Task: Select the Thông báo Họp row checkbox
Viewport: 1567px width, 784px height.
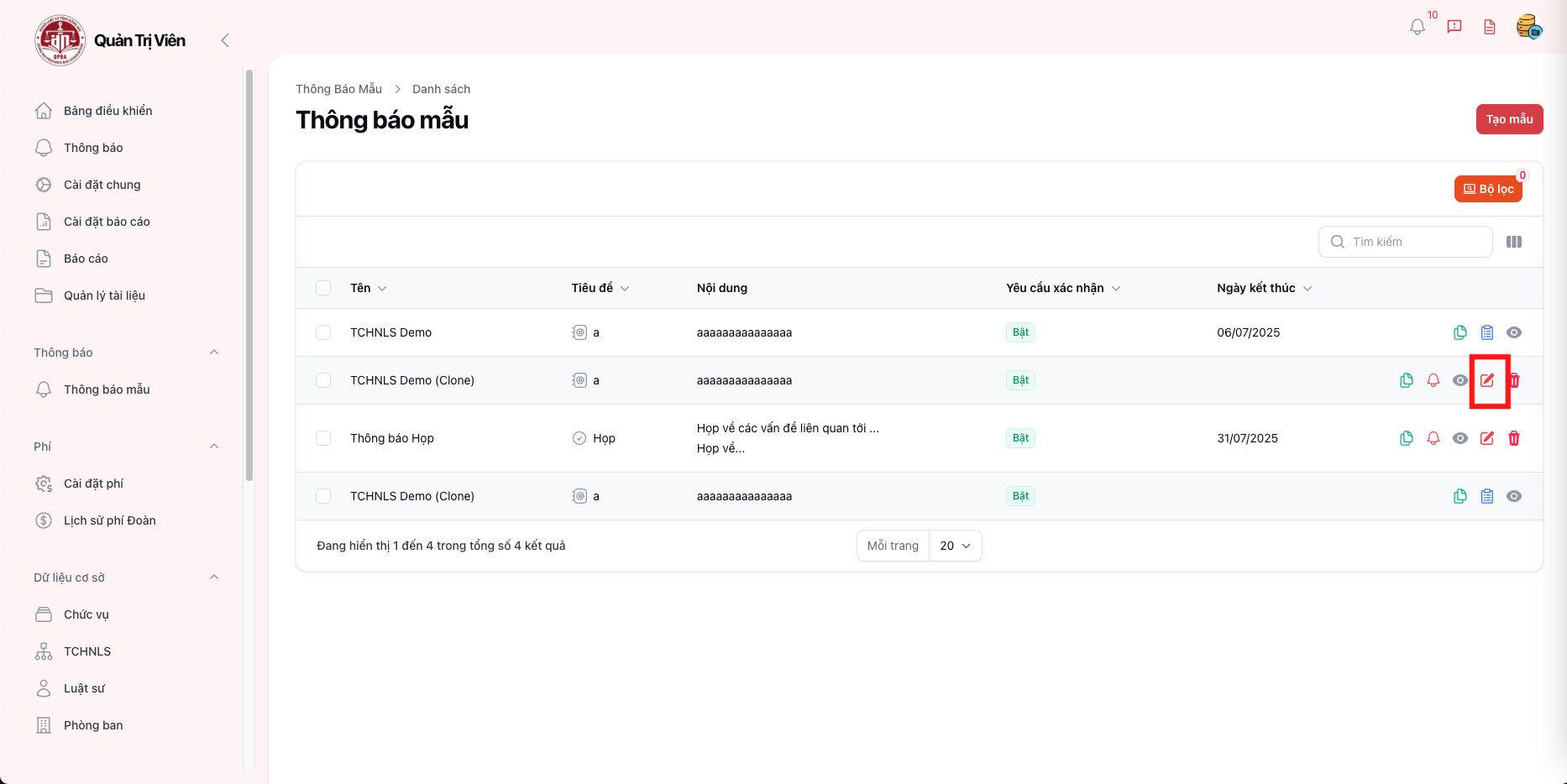Action: [x=323, y=438]
